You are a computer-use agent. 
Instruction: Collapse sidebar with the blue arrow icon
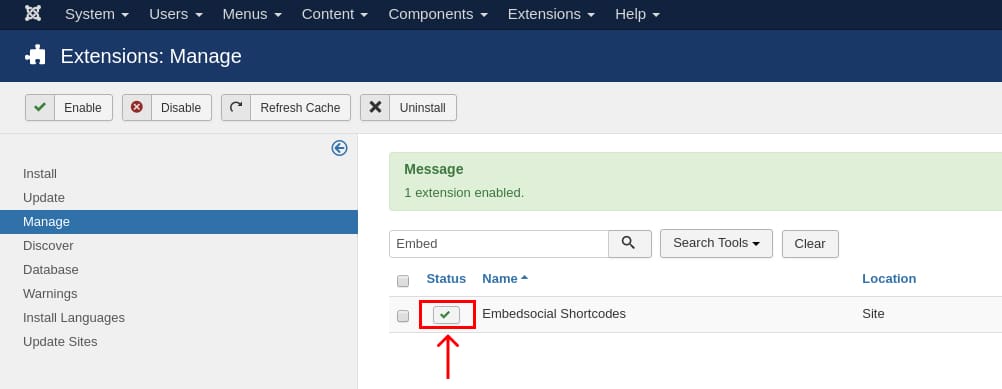[x=339, y=148]
